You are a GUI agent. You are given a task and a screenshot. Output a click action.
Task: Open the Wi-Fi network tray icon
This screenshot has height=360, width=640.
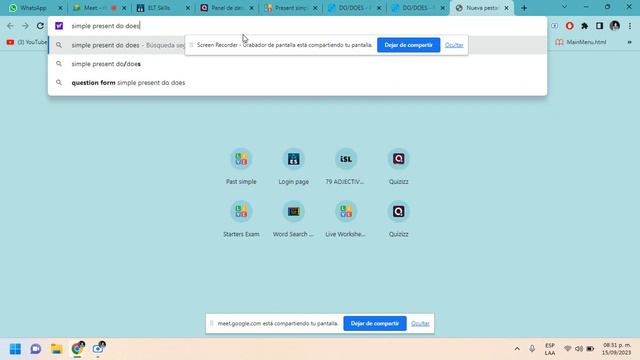[x=568, y=349]
